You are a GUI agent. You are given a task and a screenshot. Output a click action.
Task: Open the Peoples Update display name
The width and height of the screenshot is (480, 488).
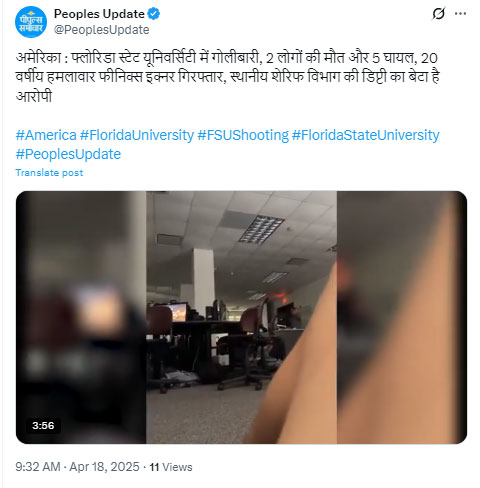(x=99, y=14)
